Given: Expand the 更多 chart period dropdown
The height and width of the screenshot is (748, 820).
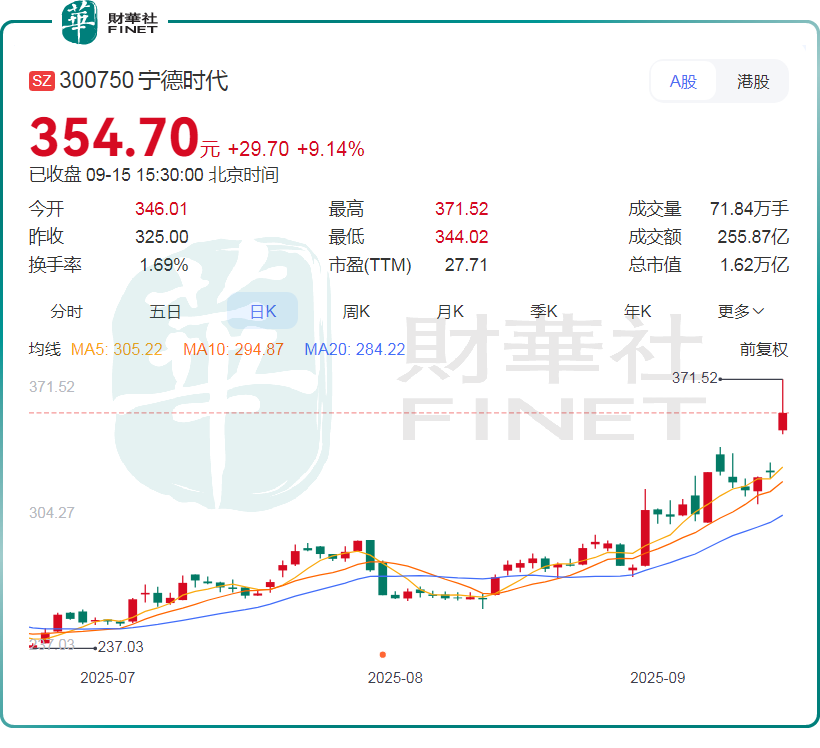Looking at the screenshot, I should coord(741,311).
